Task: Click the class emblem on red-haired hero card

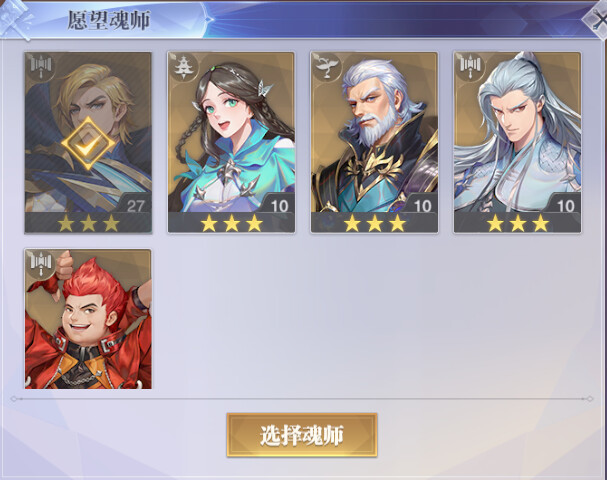Action: 41,264
